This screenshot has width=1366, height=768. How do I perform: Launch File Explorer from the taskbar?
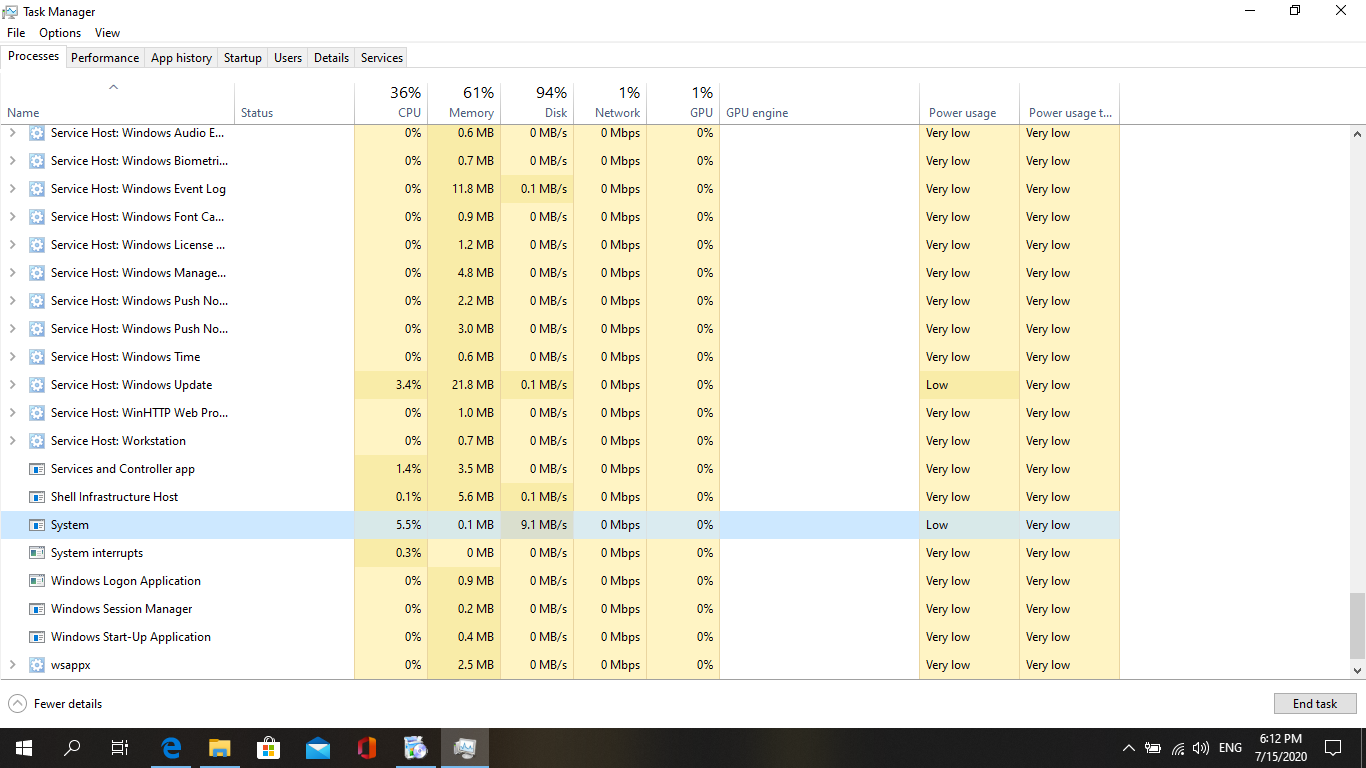(x=219, y=747)
